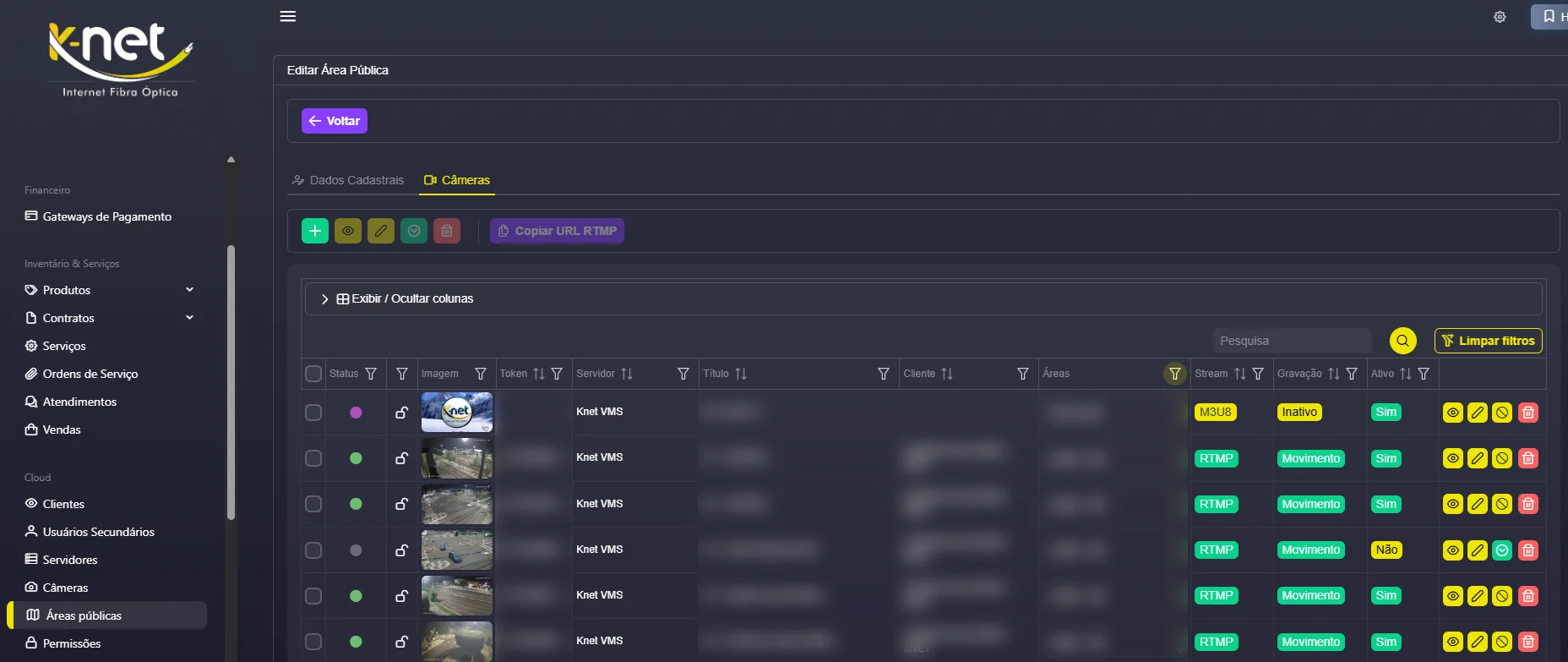Viewport: 1568px width, 662px height.
Task: Deactivate the M3U8 camera row
Action: tap(1502, 413)
